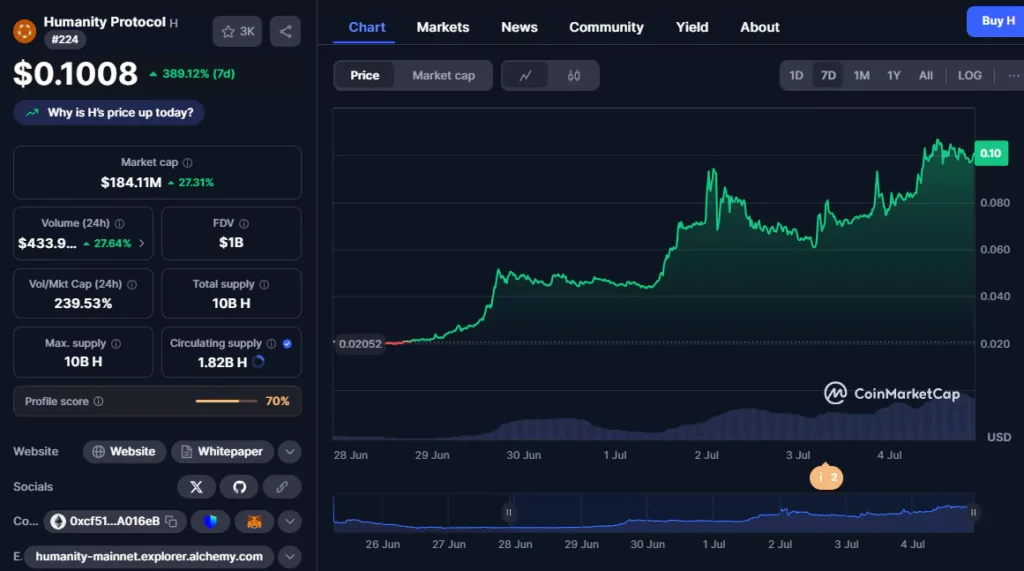1024x571 pixels.
Task: Click the Volume (24h) info icon
Action: click(120, 223)
